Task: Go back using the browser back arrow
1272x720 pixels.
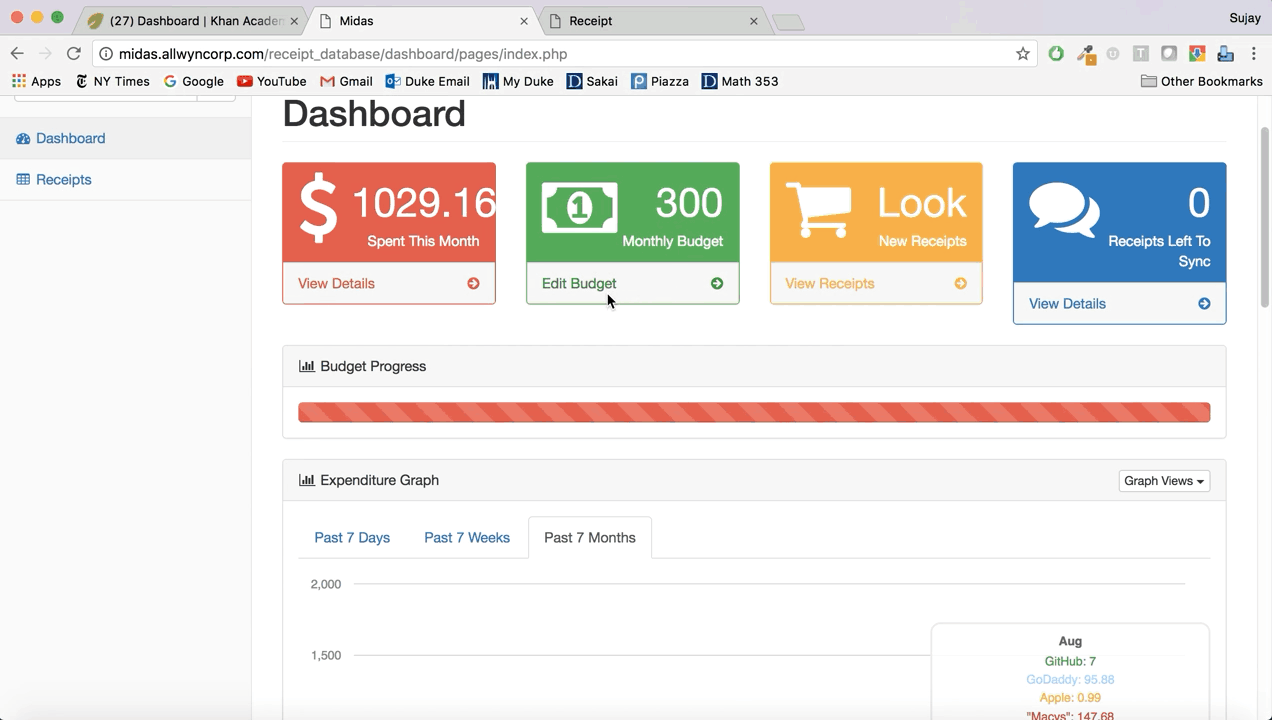Action: pos(17,54)
